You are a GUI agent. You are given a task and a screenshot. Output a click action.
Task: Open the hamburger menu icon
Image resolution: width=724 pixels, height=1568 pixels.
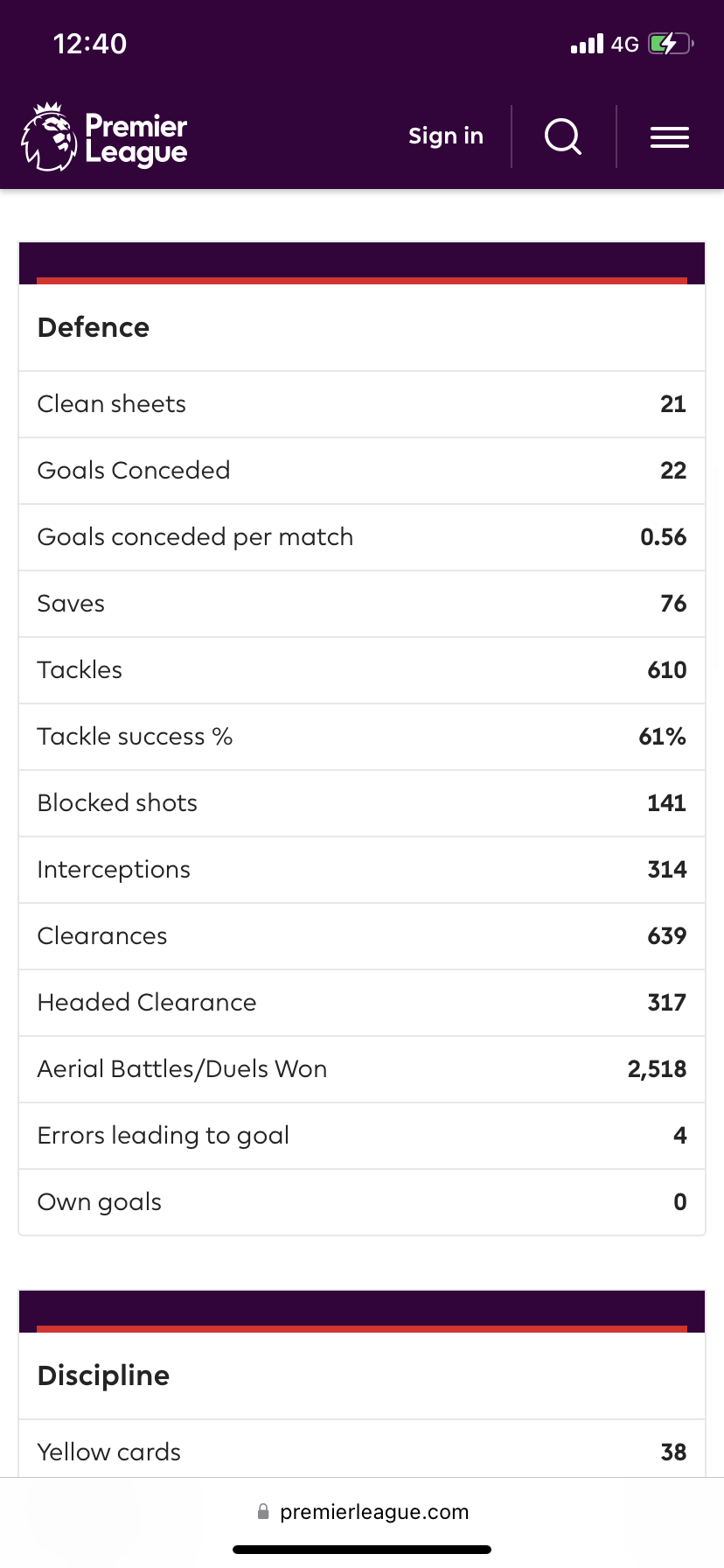click(x=670, y=136)
